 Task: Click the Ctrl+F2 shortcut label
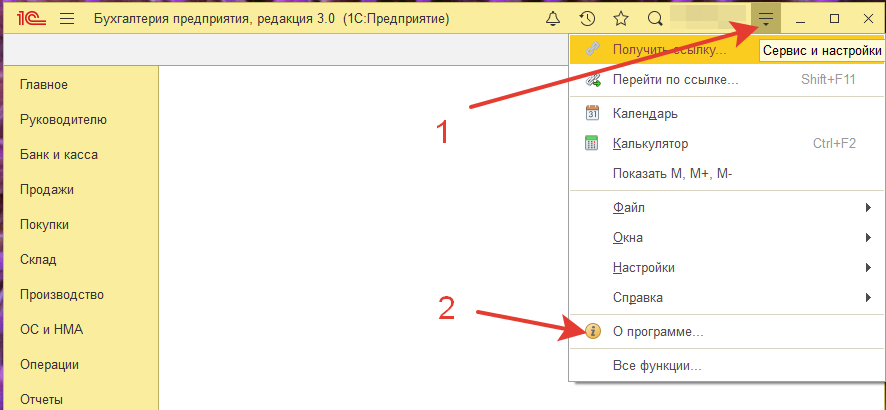[835, 143]
